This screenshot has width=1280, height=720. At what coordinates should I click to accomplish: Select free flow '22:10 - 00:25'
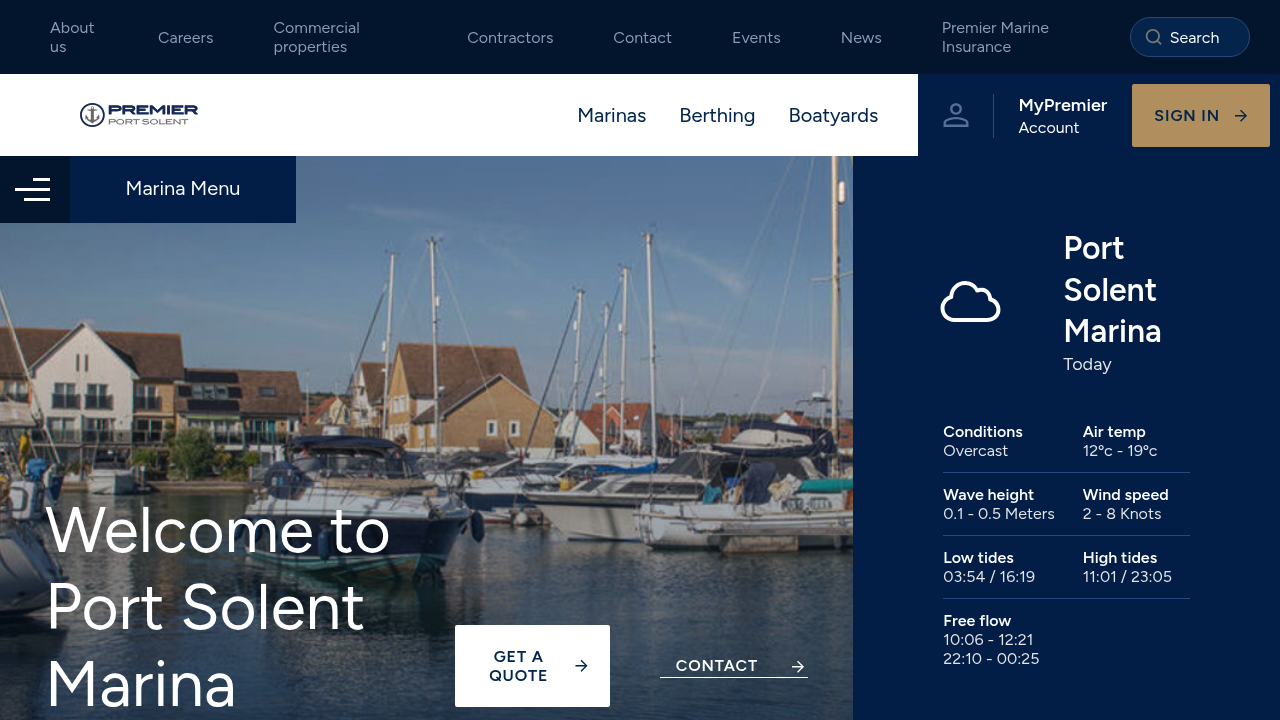tap(991, 659)
